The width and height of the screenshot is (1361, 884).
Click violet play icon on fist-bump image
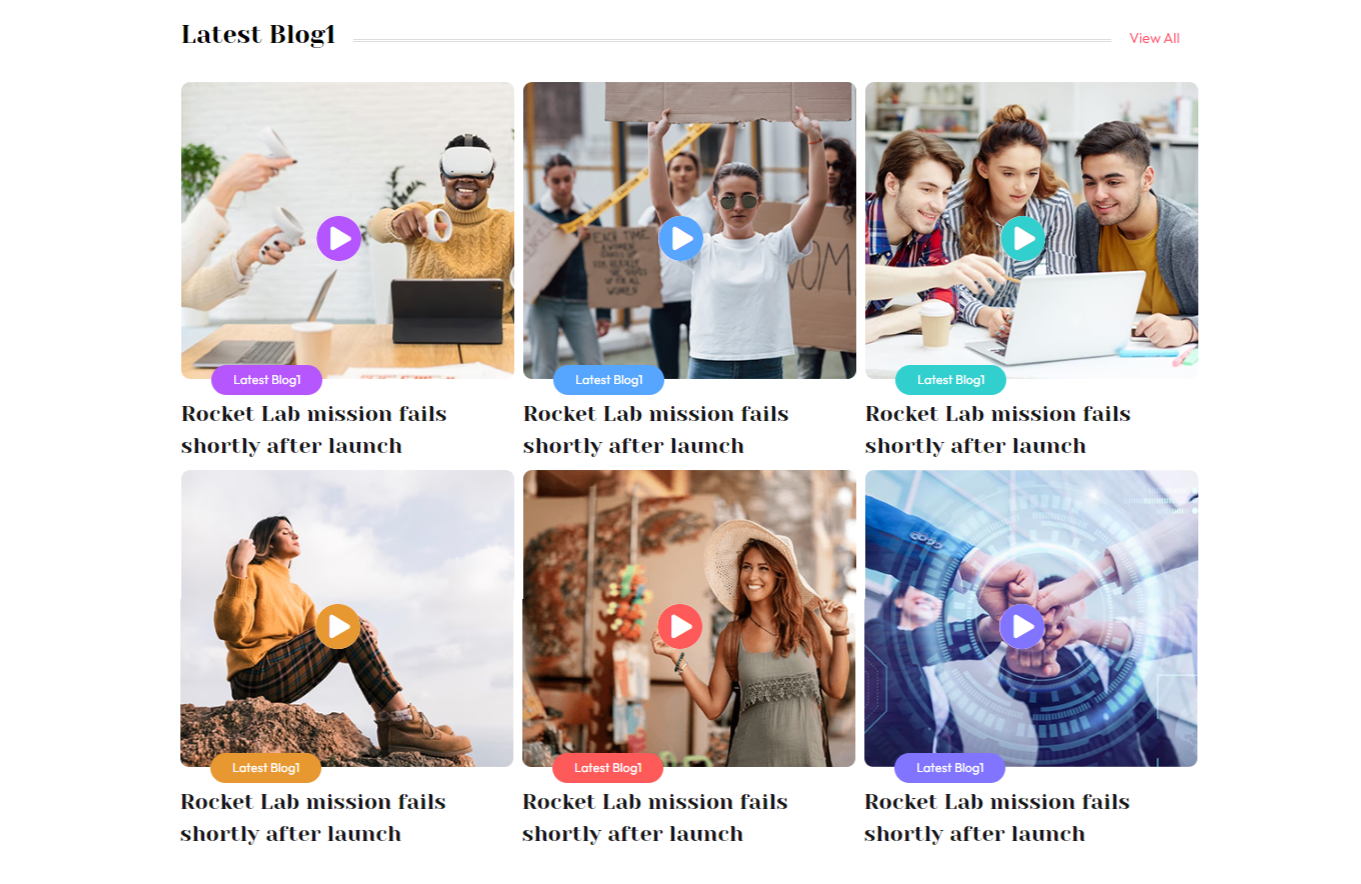(1022, 626)
